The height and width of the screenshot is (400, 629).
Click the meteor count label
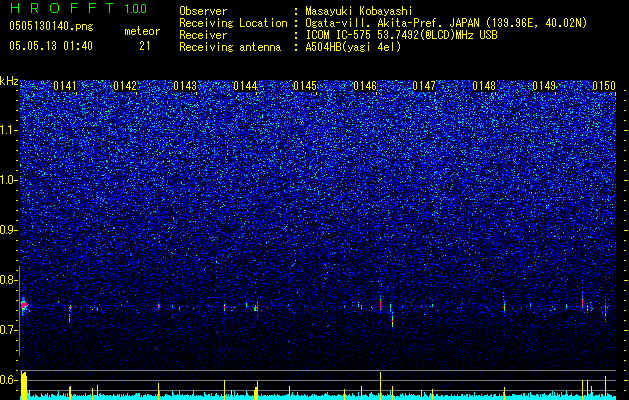(142, 31)
